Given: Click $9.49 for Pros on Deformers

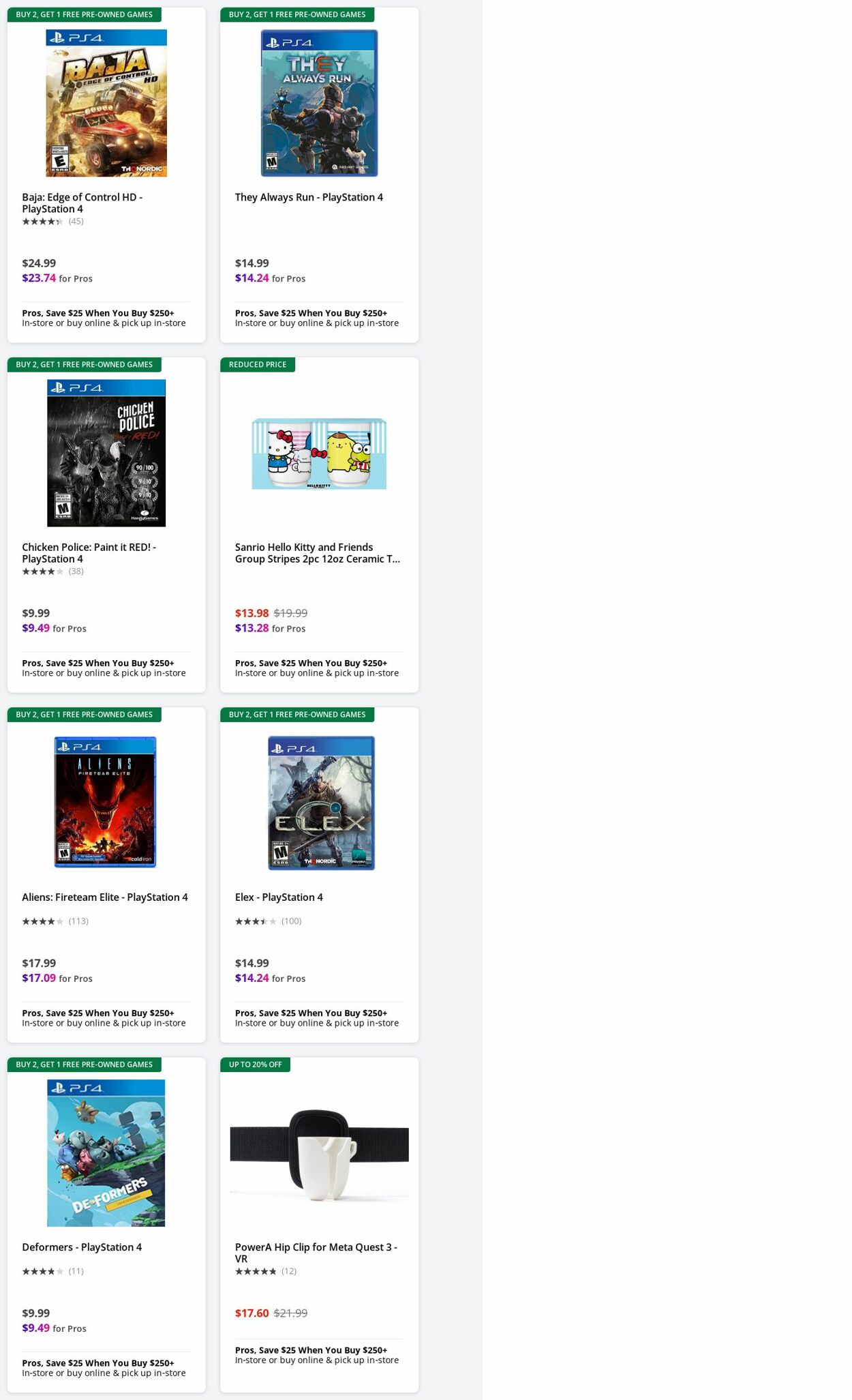Looking at the screenshot, I should (55, 1328).
